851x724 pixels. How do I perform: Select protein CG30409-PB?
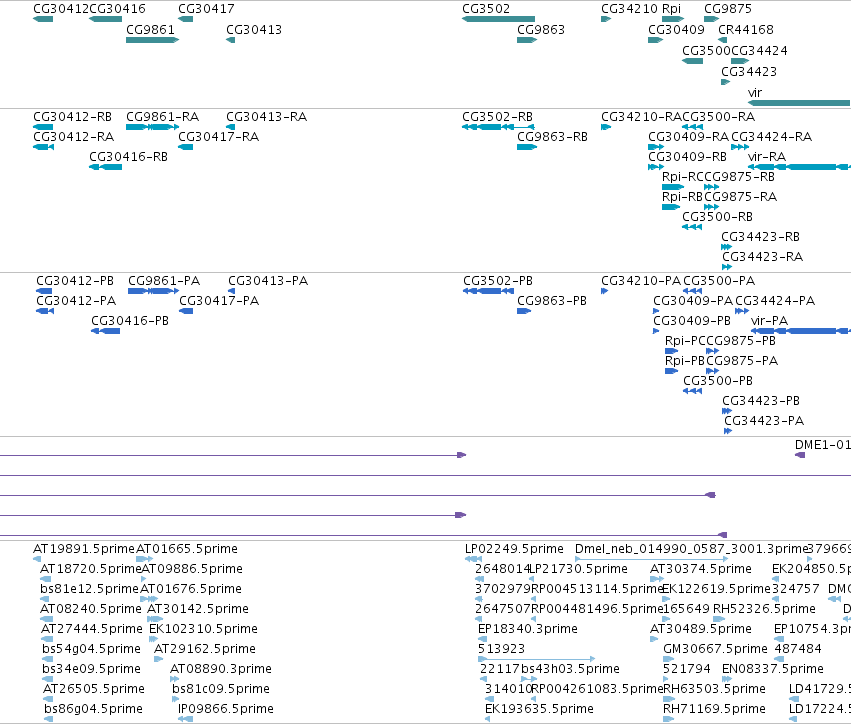[692, 321]
